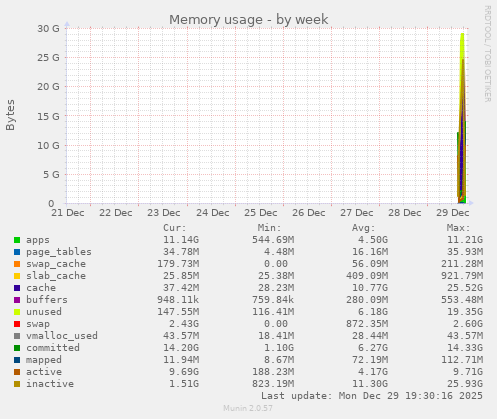The image size is (497, 419).
Task: Click the swap current value 2.43G
Action: click(x=184, y=324)
